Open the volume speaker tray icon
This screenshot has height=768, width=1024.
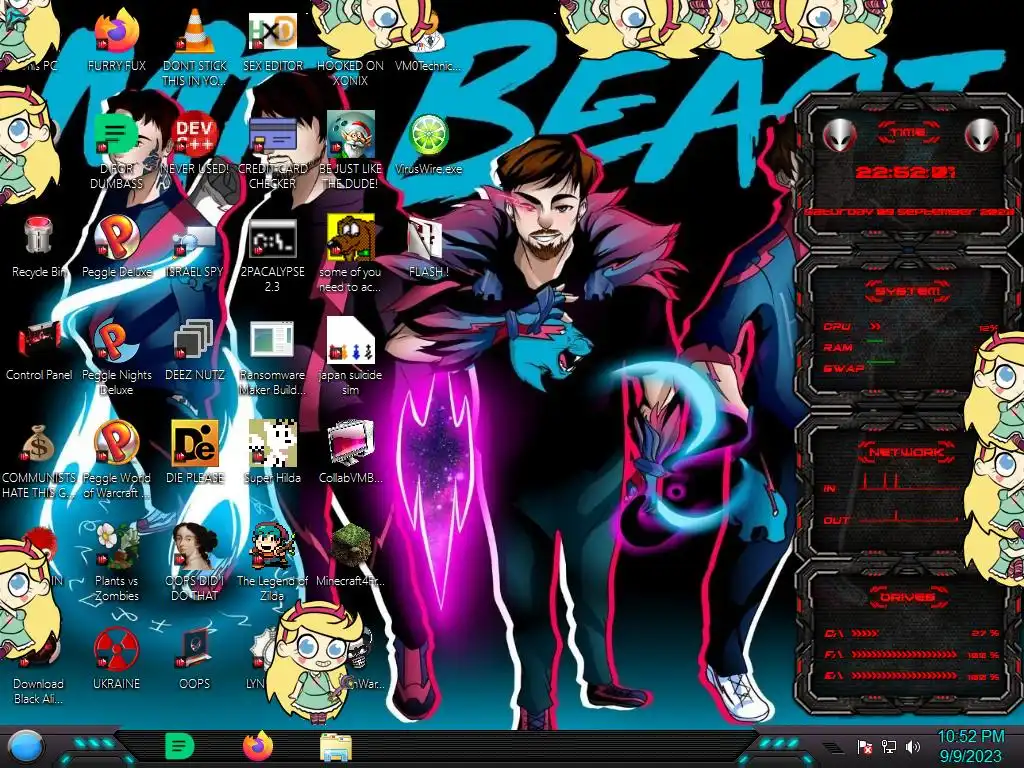[913, 746]
